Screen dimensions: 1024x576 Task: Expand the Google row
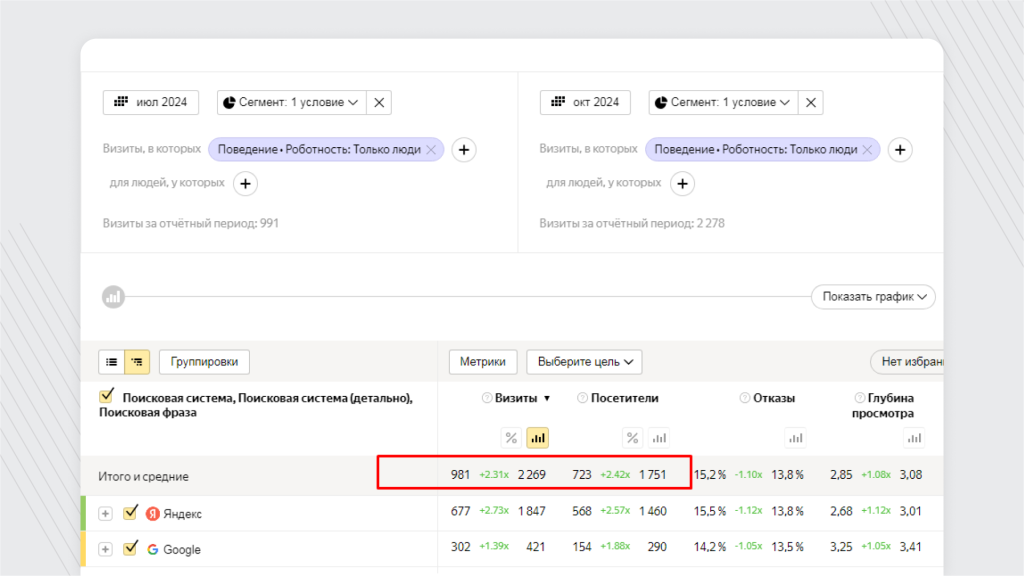(x=105, y=549)
